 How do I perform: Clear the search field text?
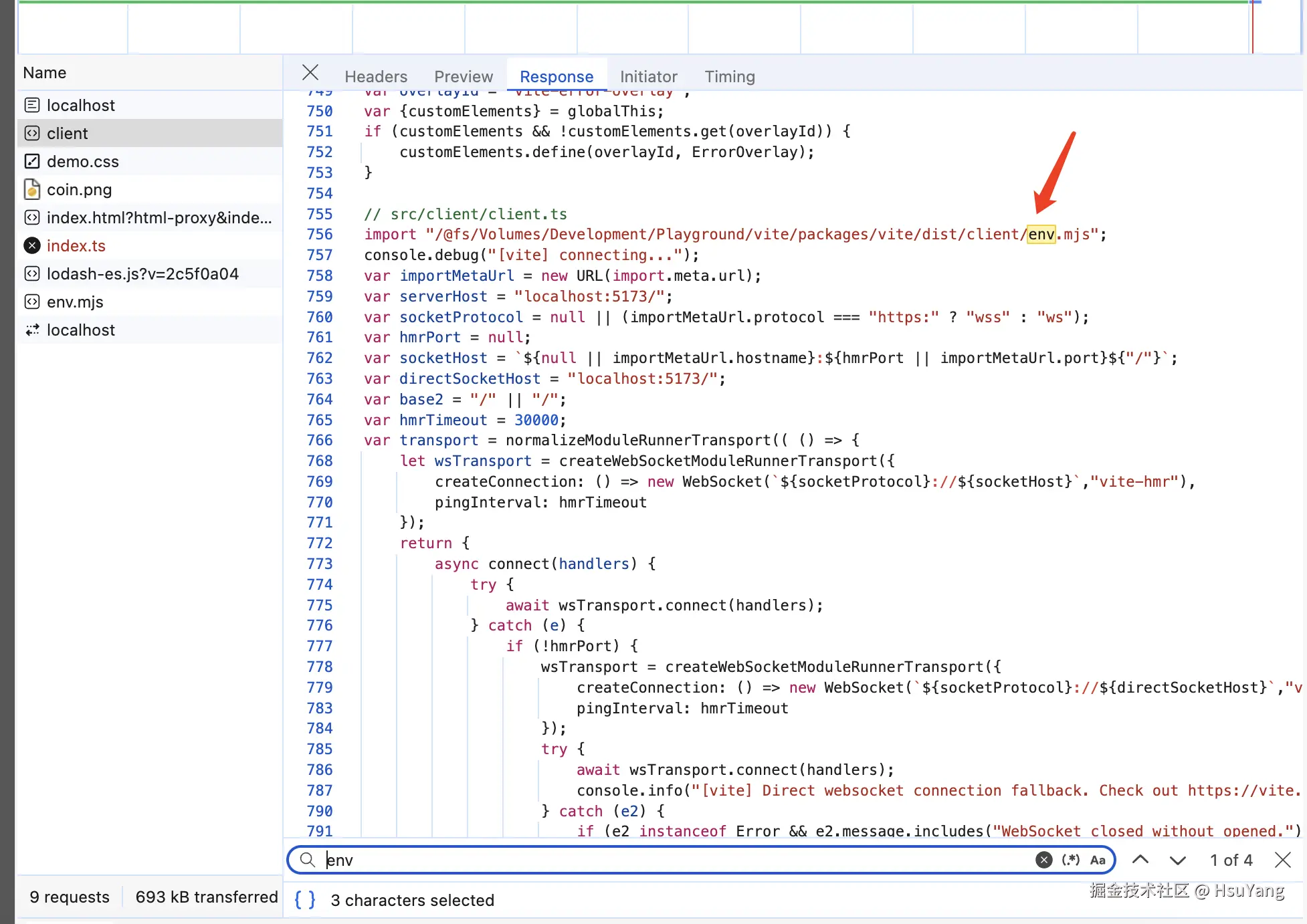(1043, 860)
